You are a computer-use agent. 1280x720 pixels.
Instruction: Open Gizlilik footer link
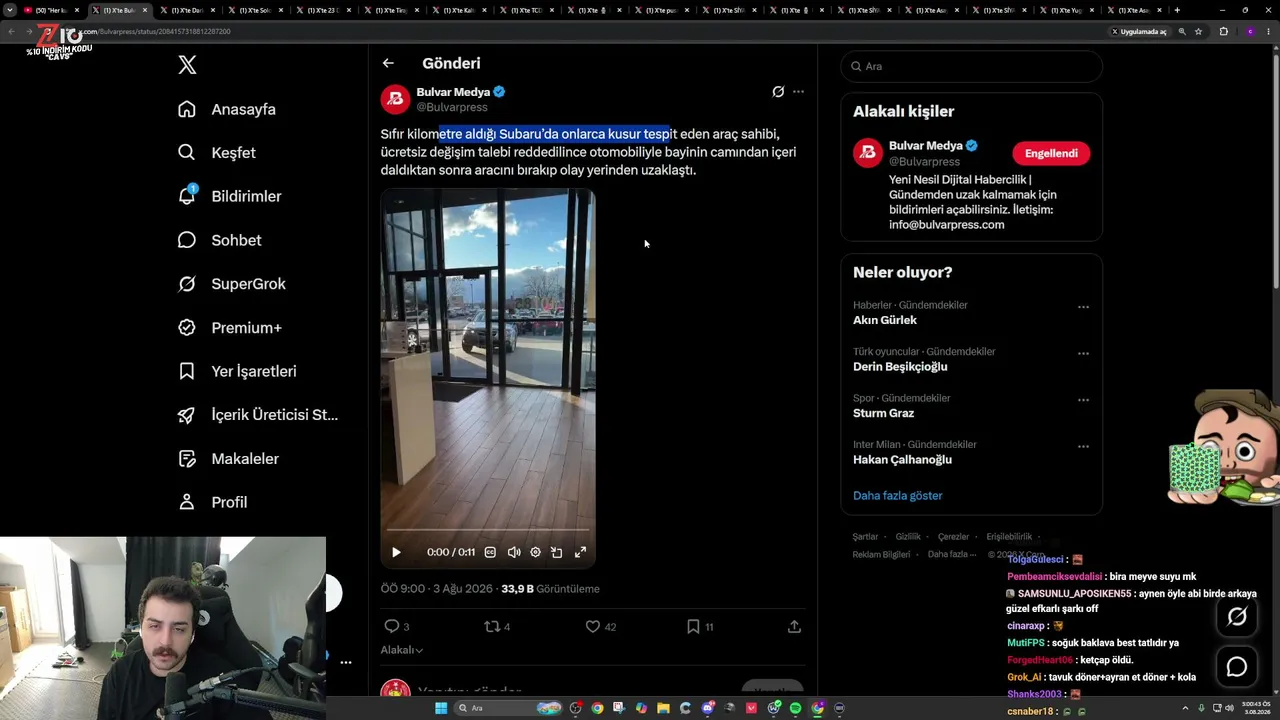point(908,537)
